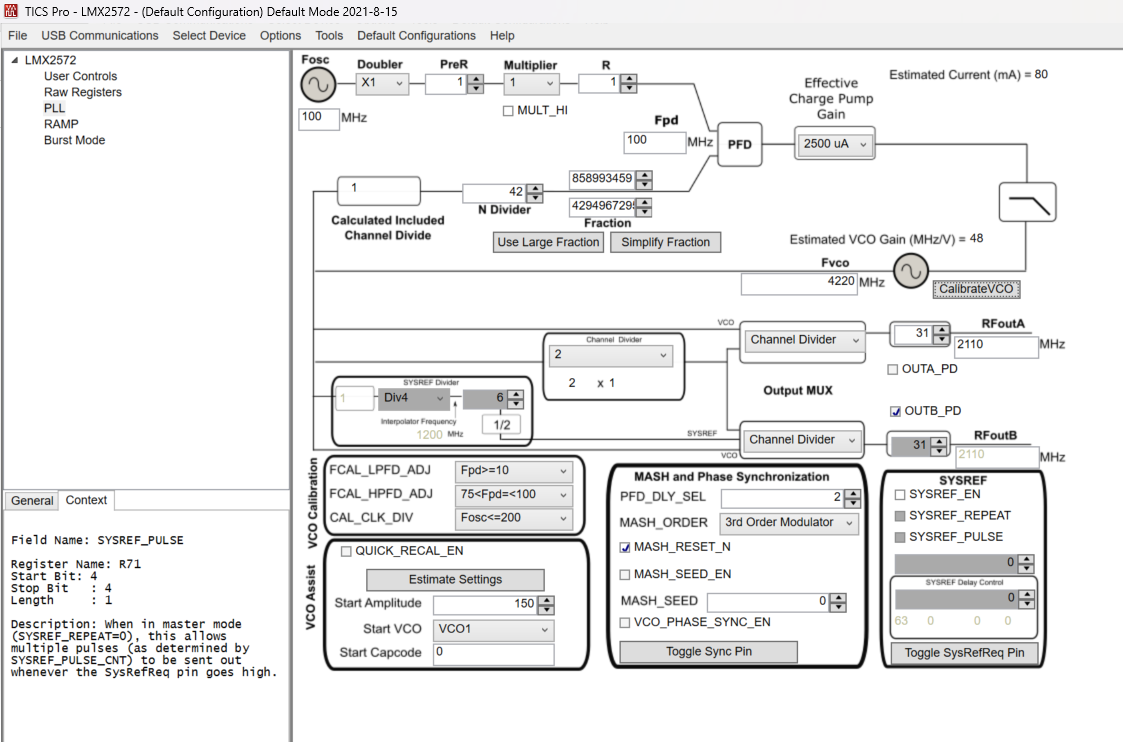Toggle the SYSREF_REPEAT checkbox
The width and height of the screenshot is (1123, 742).
click(x=900, y=516)
